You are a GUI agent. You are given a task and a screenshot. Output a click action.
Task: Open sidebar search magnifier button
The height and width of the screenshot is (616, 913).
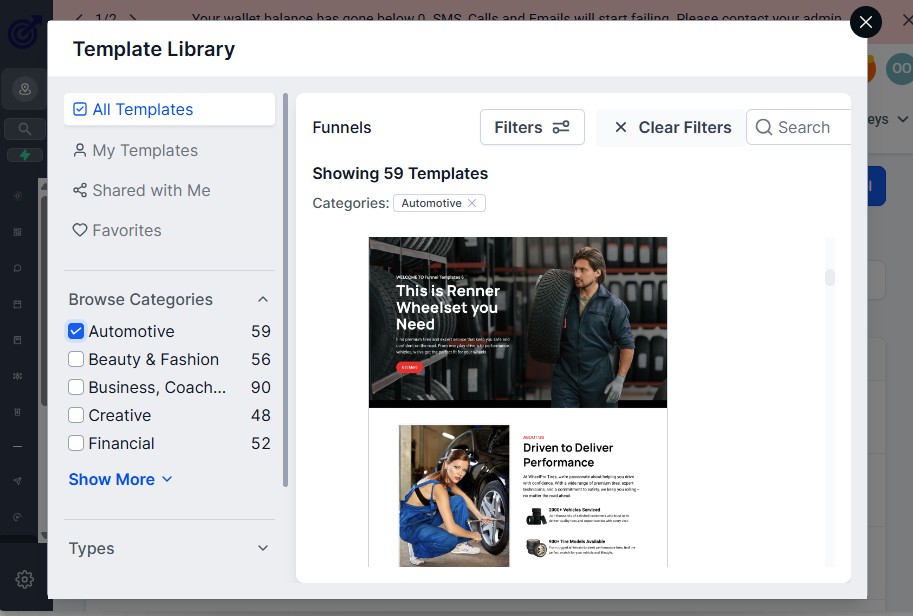coord(24,129)
